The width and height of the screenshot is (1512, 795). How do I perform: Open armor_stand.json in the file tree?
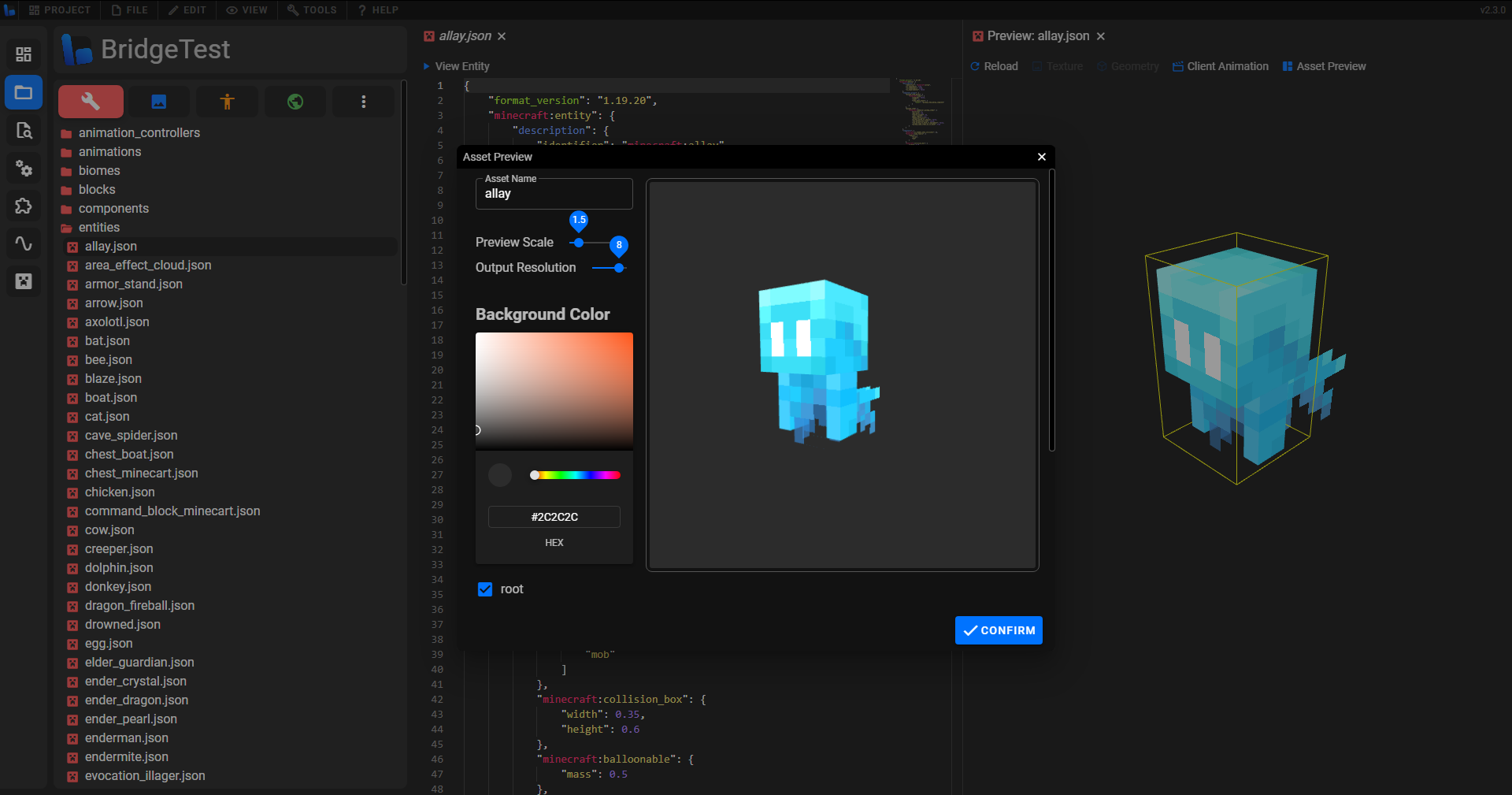(x=133, y=284)
